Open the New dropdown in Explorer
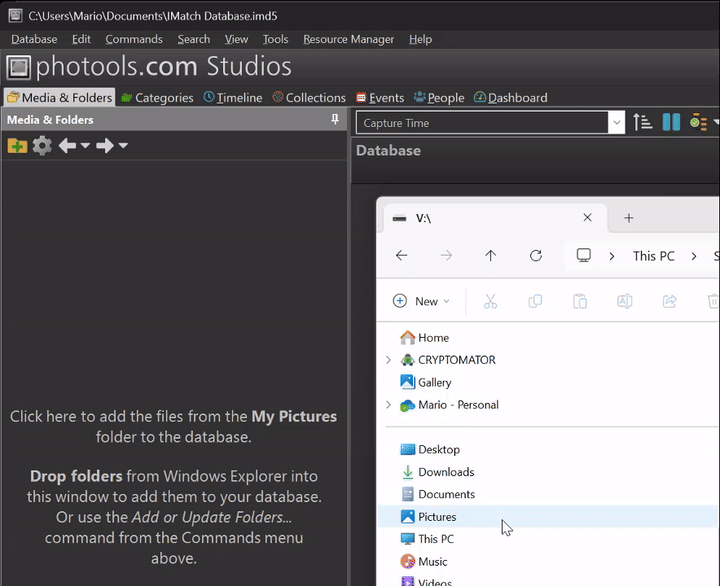 [x=421, y=301]
